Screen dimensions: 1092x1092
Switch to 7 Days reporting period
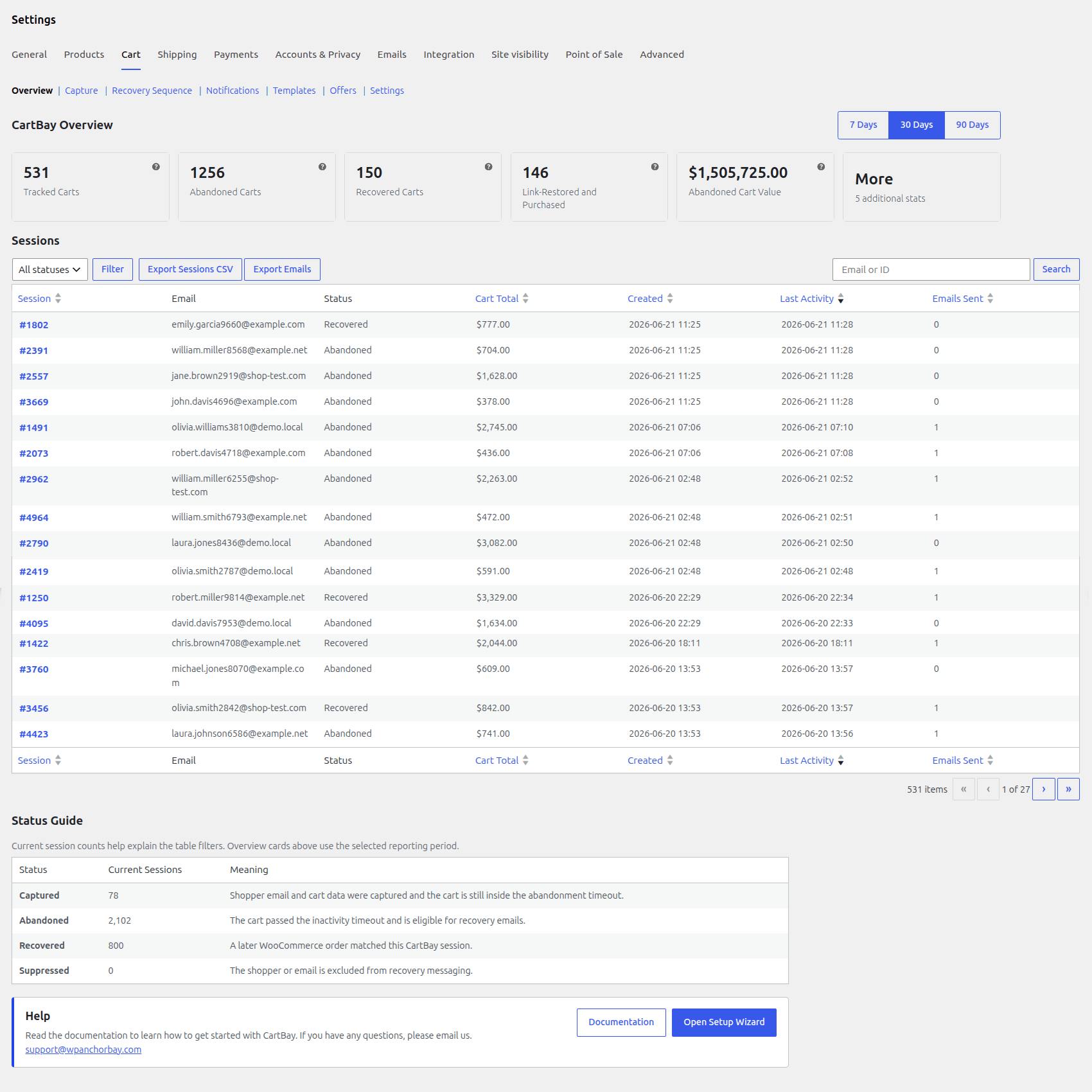[863, 125]
